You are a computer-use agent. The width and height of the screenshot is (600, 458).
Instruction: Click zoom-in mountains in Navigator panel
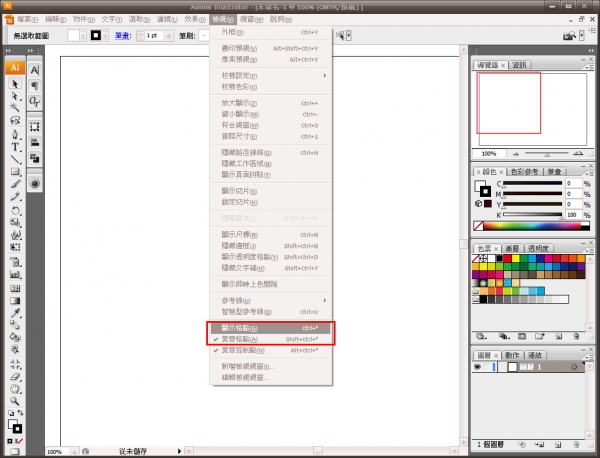tap(578, 153)
